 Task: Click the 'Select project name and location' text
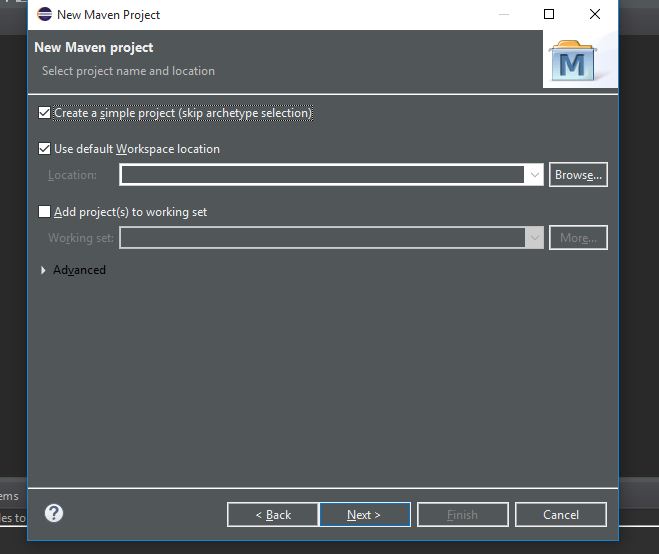point(128,71)
